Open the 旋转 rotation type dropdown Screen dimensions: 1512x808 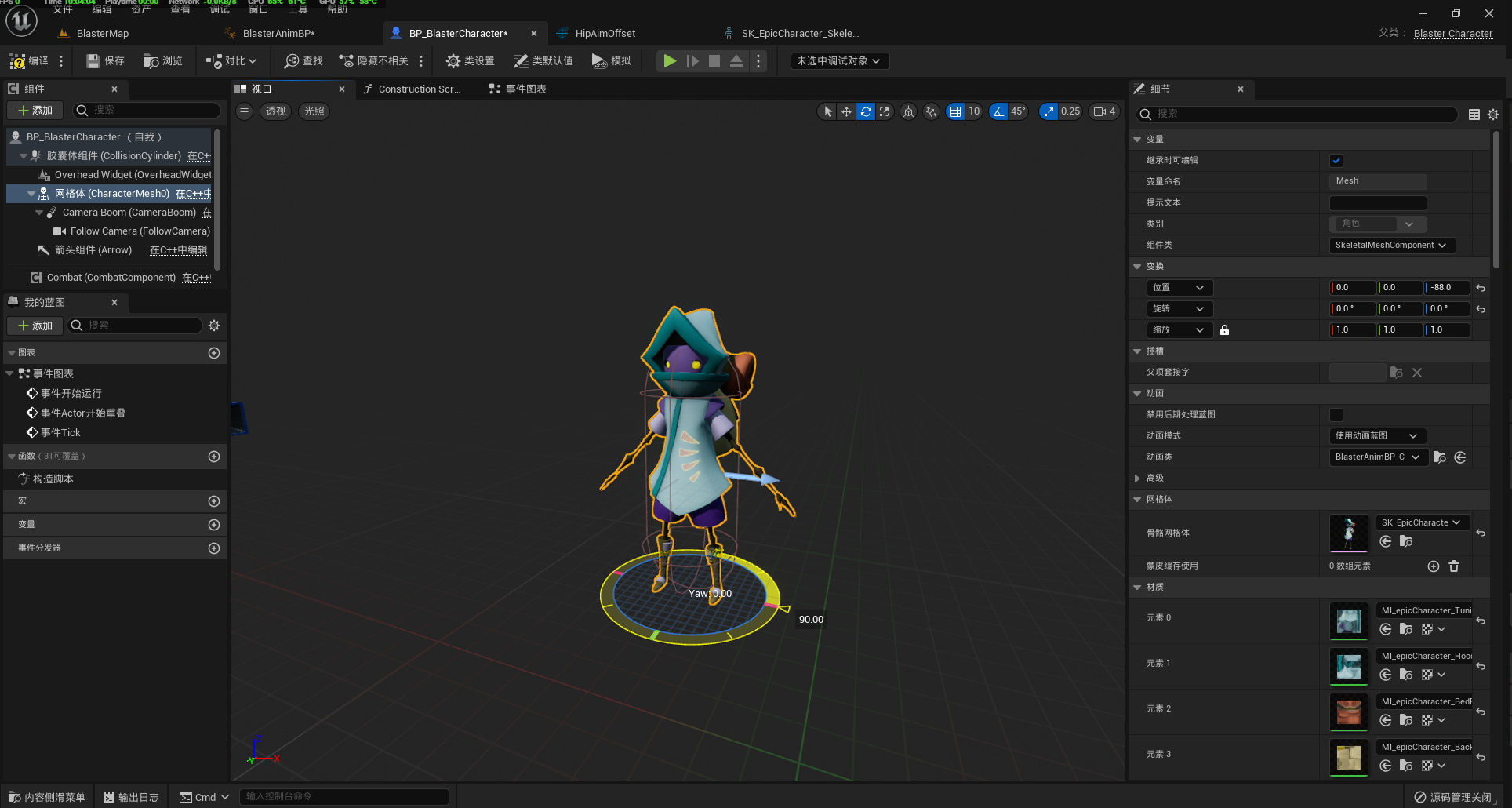pyautogui.click(x=1179, y=309)
